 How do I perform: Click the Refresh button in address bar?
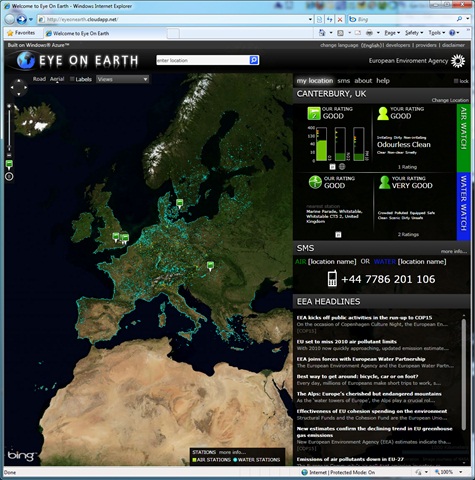[330, 19]
